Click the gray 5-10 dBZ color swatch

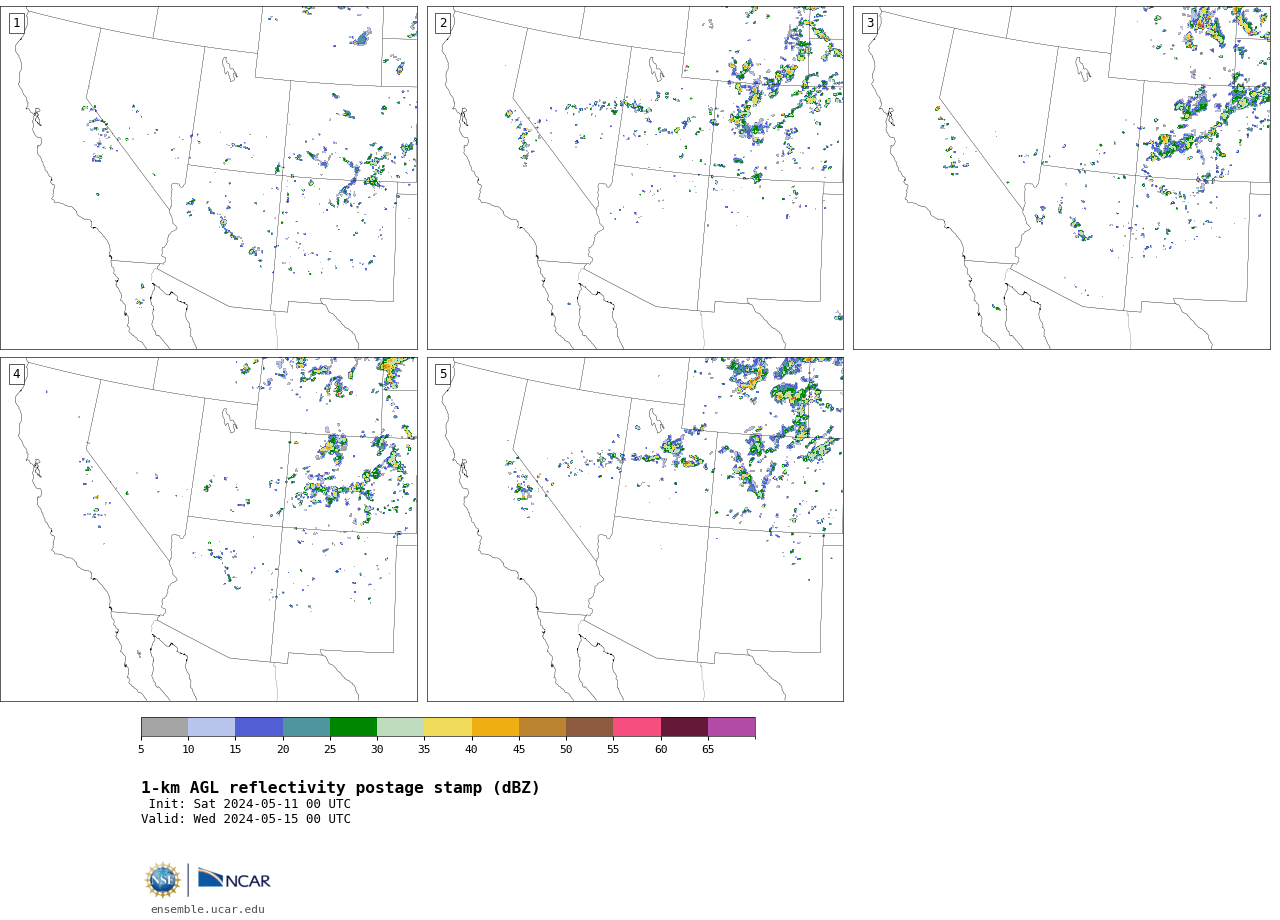(164, 727)
